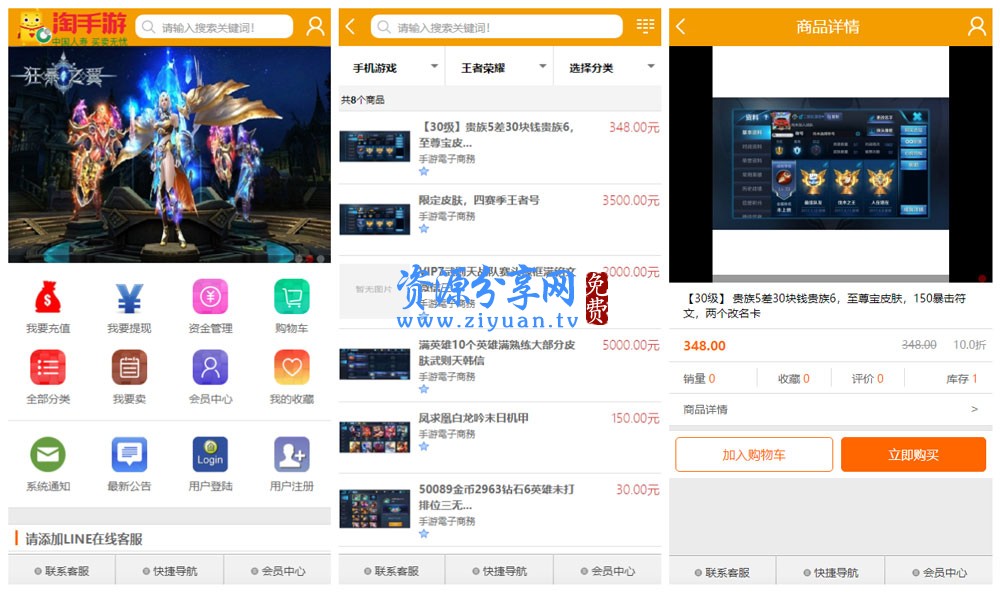Click the star under the 348.00元 listing
The width and height of the screenshot is (1000, 592).
pos(424,171)
